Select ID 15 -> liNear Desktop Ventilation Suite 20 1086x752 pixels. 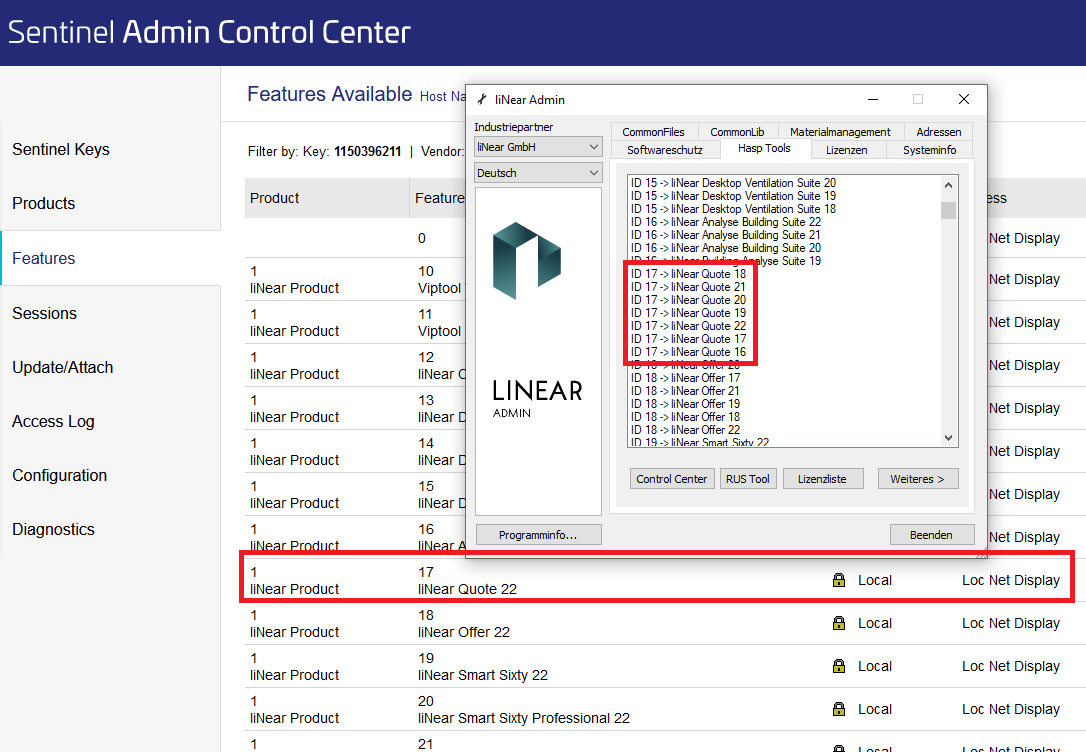pos(733,183)
